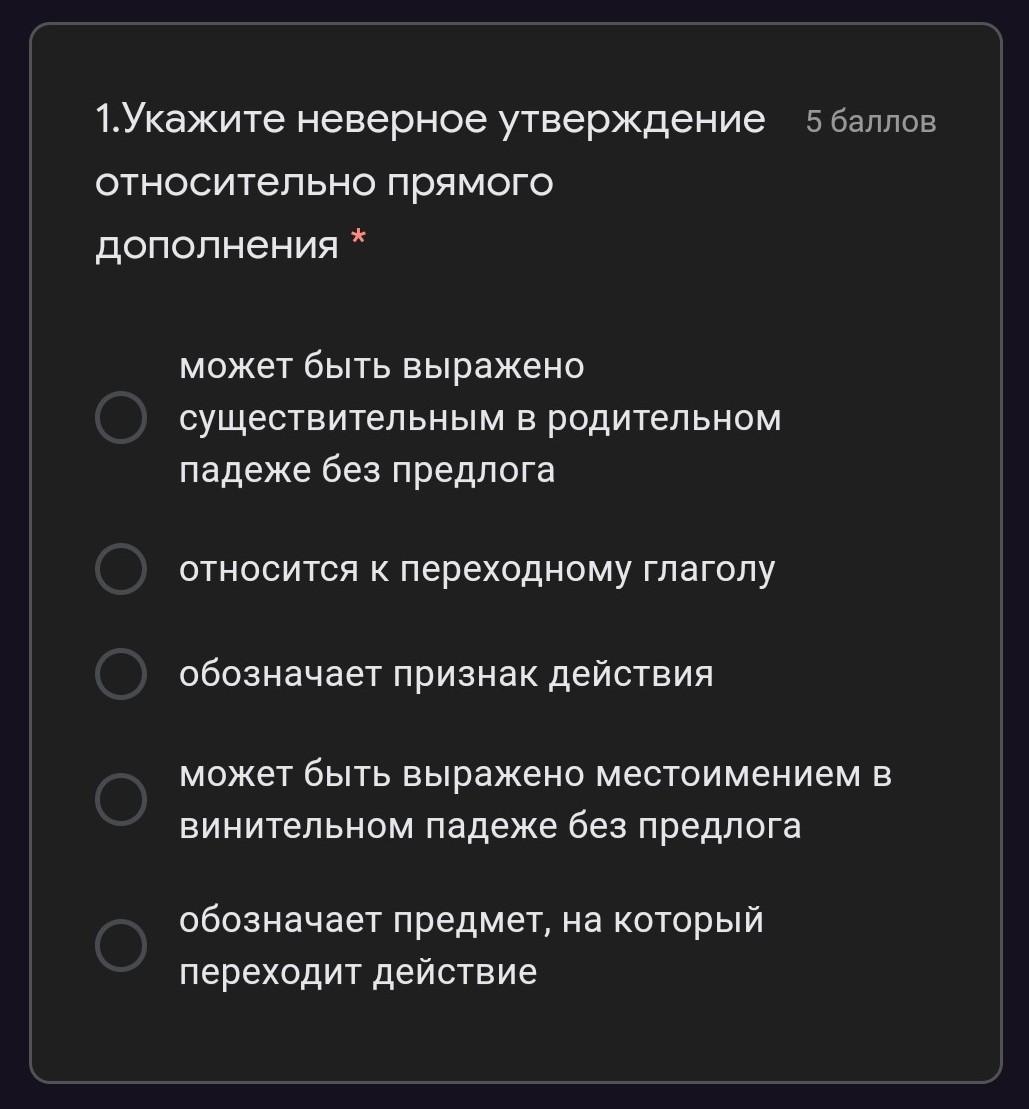1029x1109 pixels.
Task: Click the title line 'относительно прямого'
Action: coord(324,183)
